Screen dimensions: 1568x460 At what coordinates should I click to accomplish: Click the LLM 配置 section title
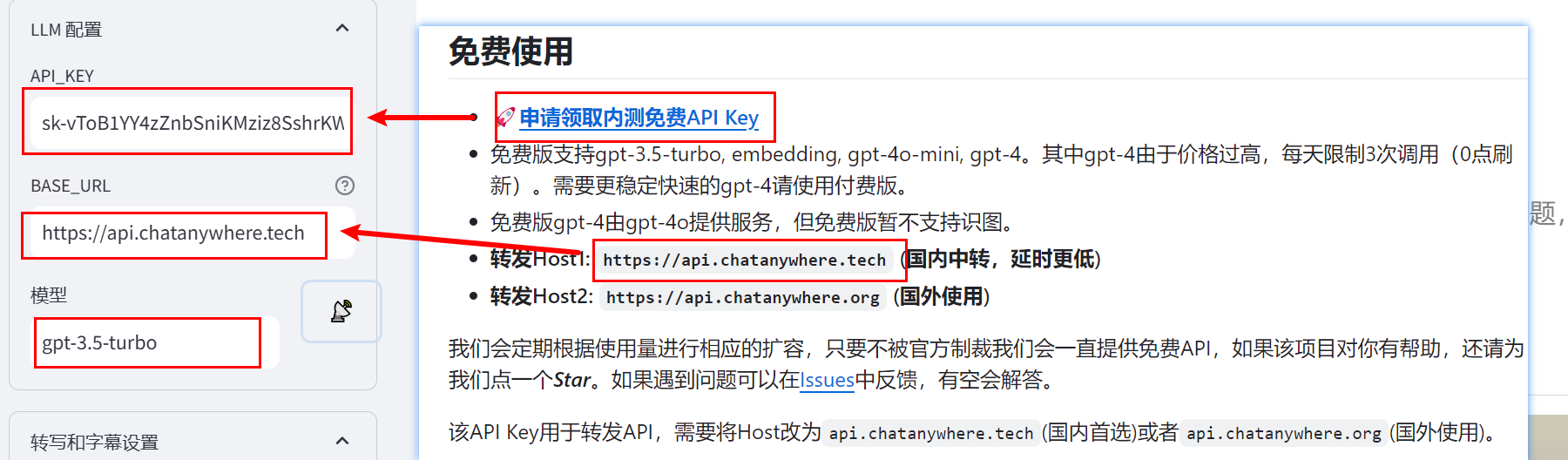tap(66, 30)
